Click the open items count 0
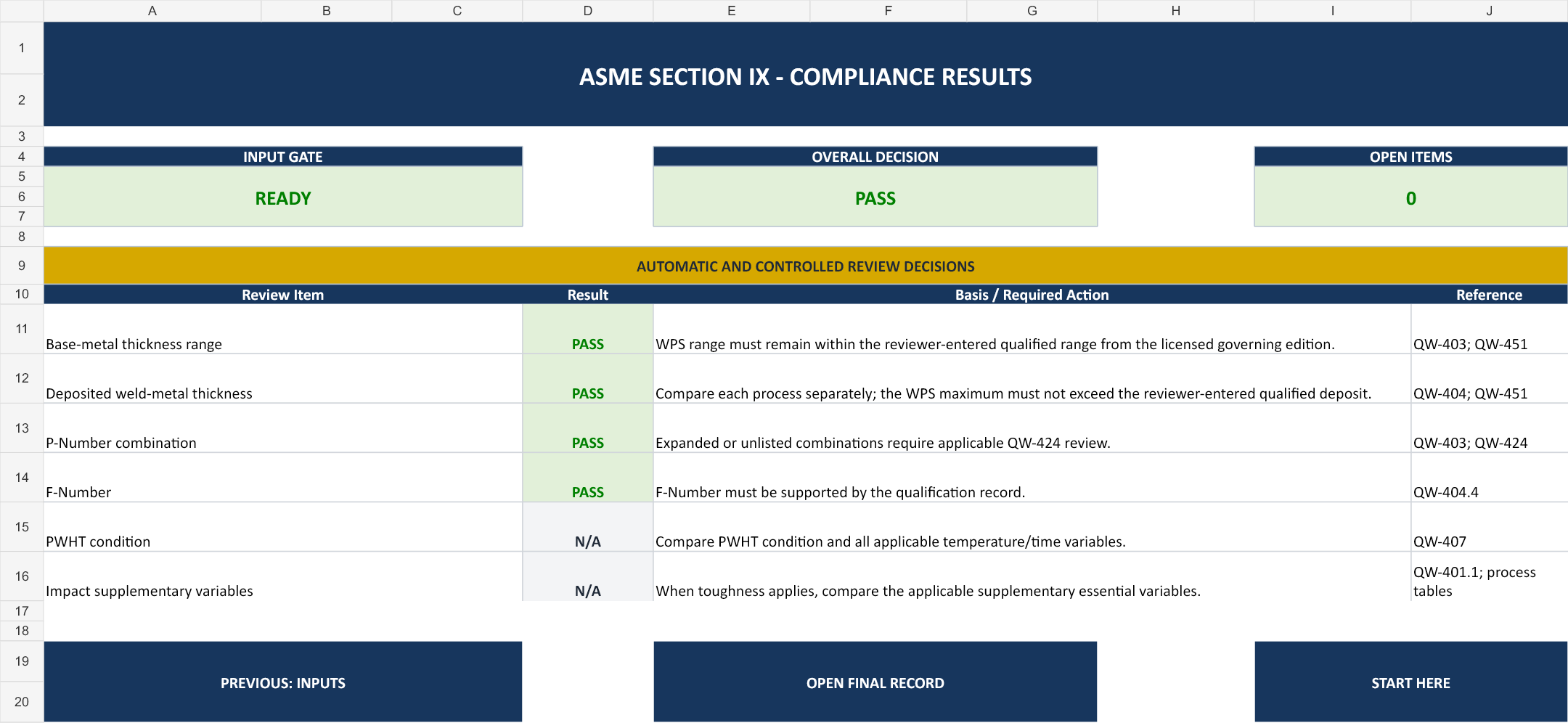 point(1410,197)
